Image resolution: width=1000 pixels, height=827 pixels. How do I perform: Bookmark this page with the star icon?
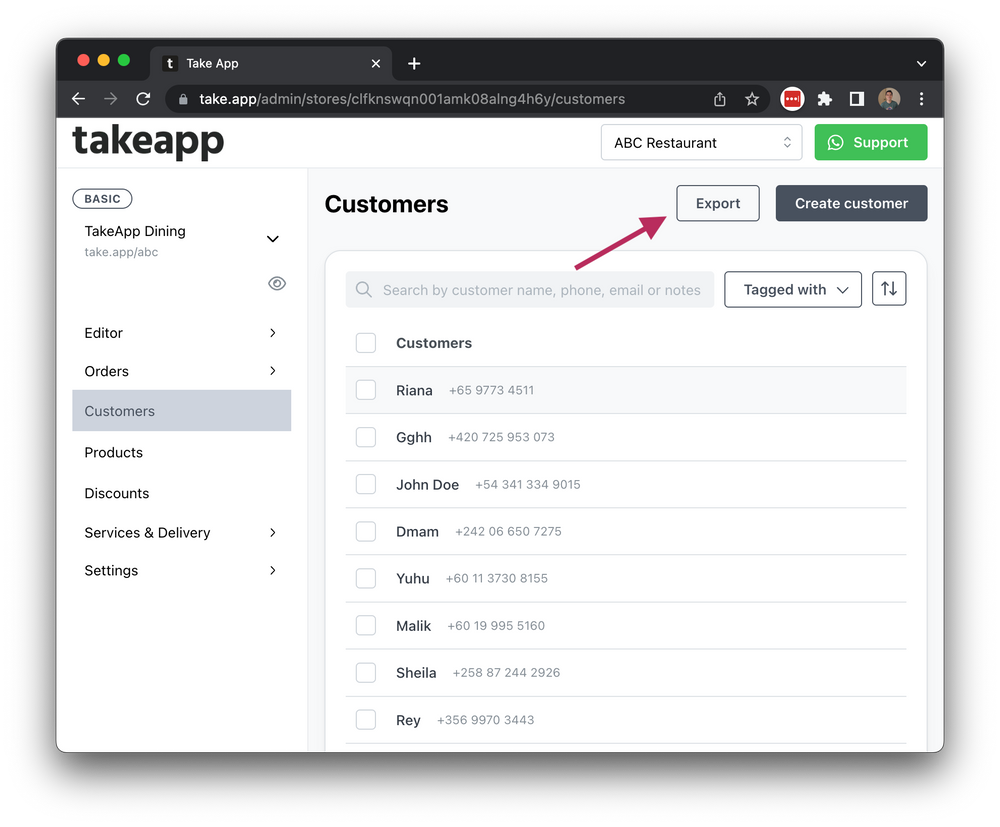coord(752,99)
